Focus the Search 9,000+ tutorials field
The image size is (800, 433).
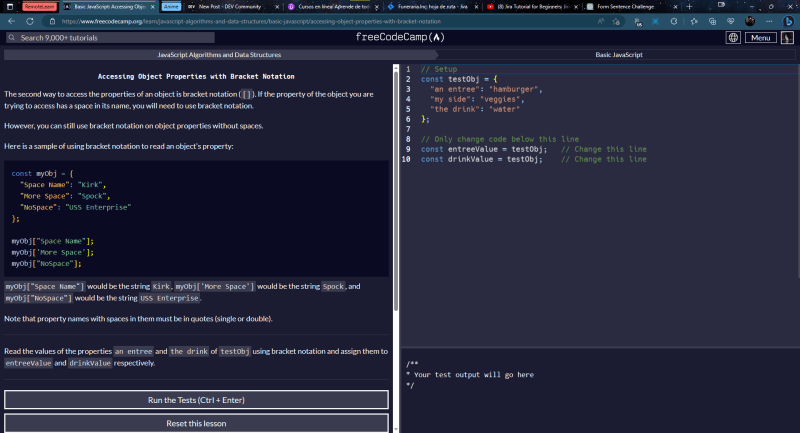click(x=110, y=38)
